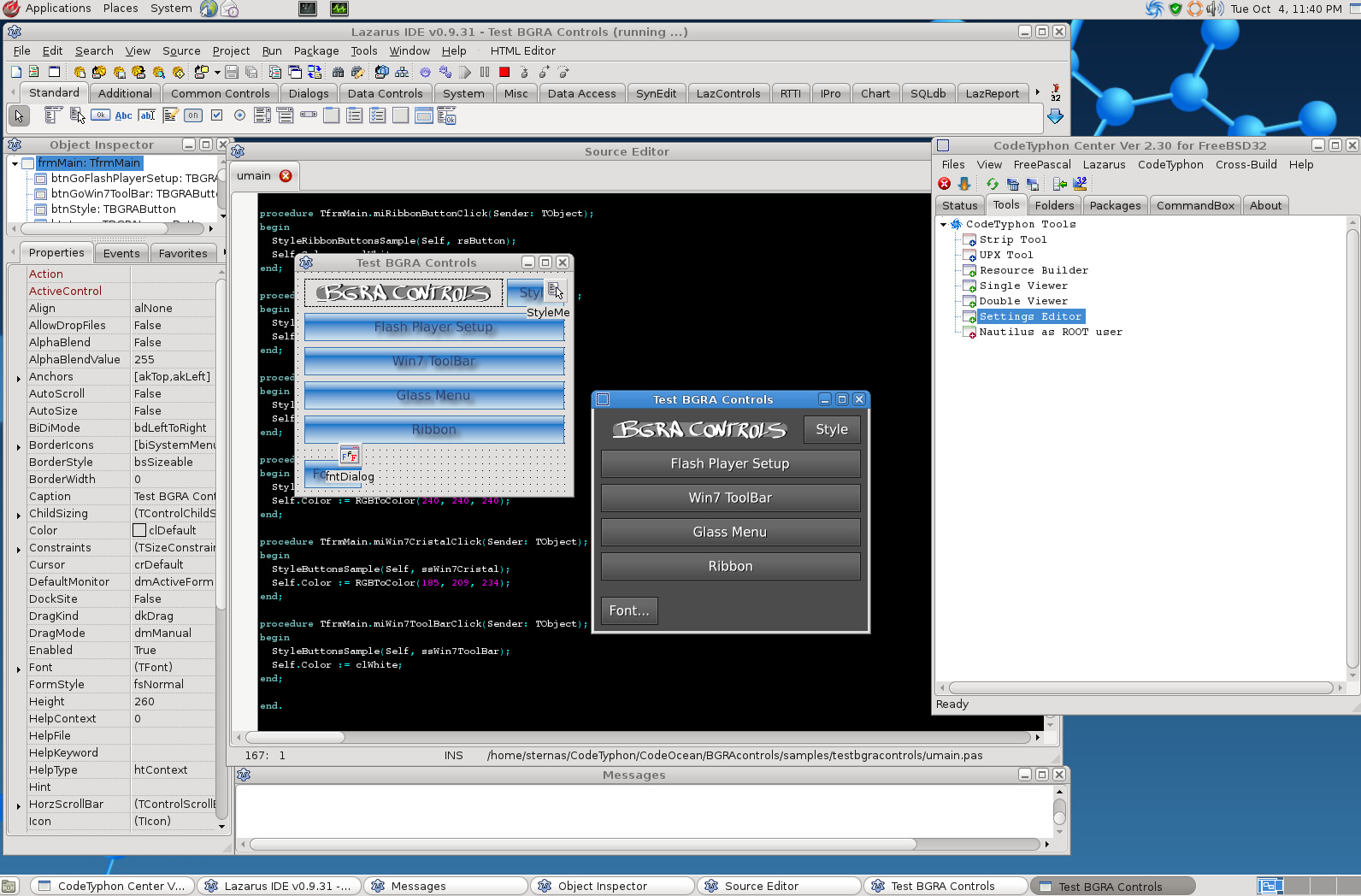The height and width of the screenshot is (896, 1361).
Task: Click the dark Style button in running app
Action: [x=832, y=429]
